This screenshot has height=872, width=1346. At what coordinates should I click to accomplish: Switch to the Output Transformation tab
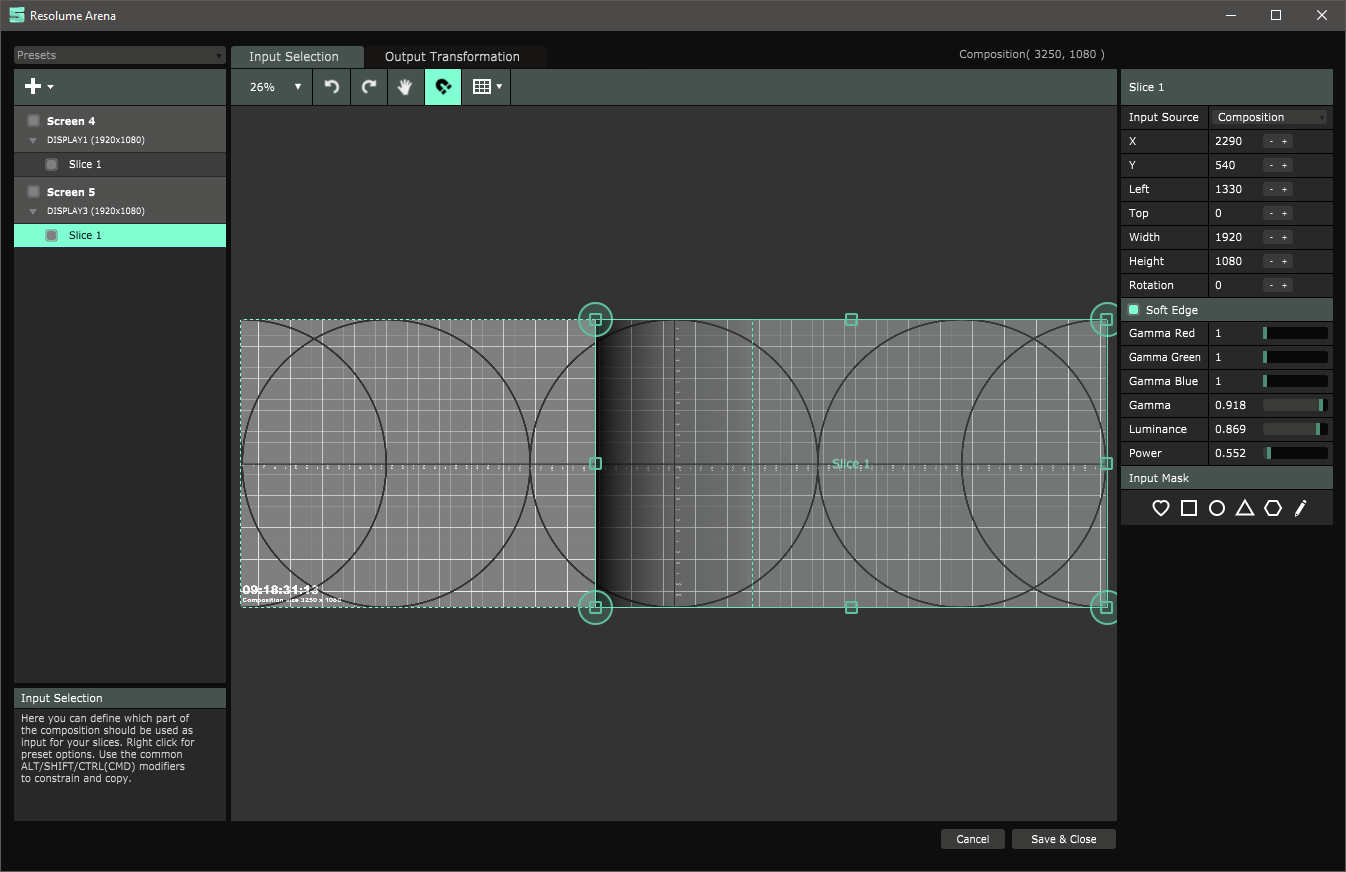pyautogui.click(x=452, y=57)
